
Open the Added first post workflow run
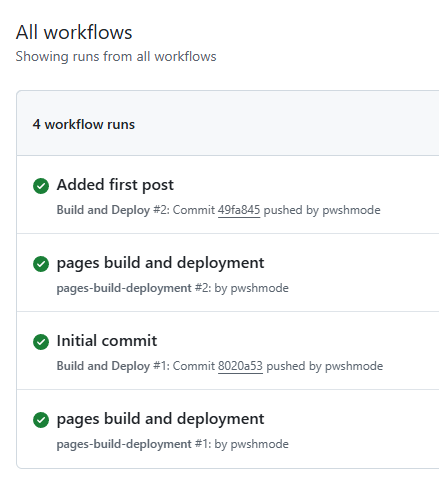tap(115, 185)
